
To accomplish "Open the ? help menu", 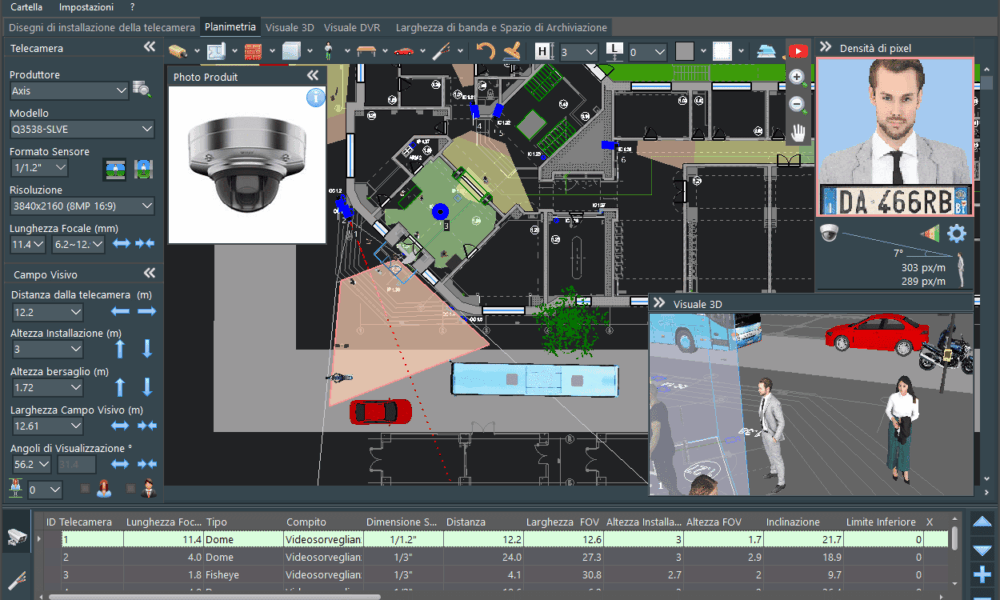I will coord(132,7).
